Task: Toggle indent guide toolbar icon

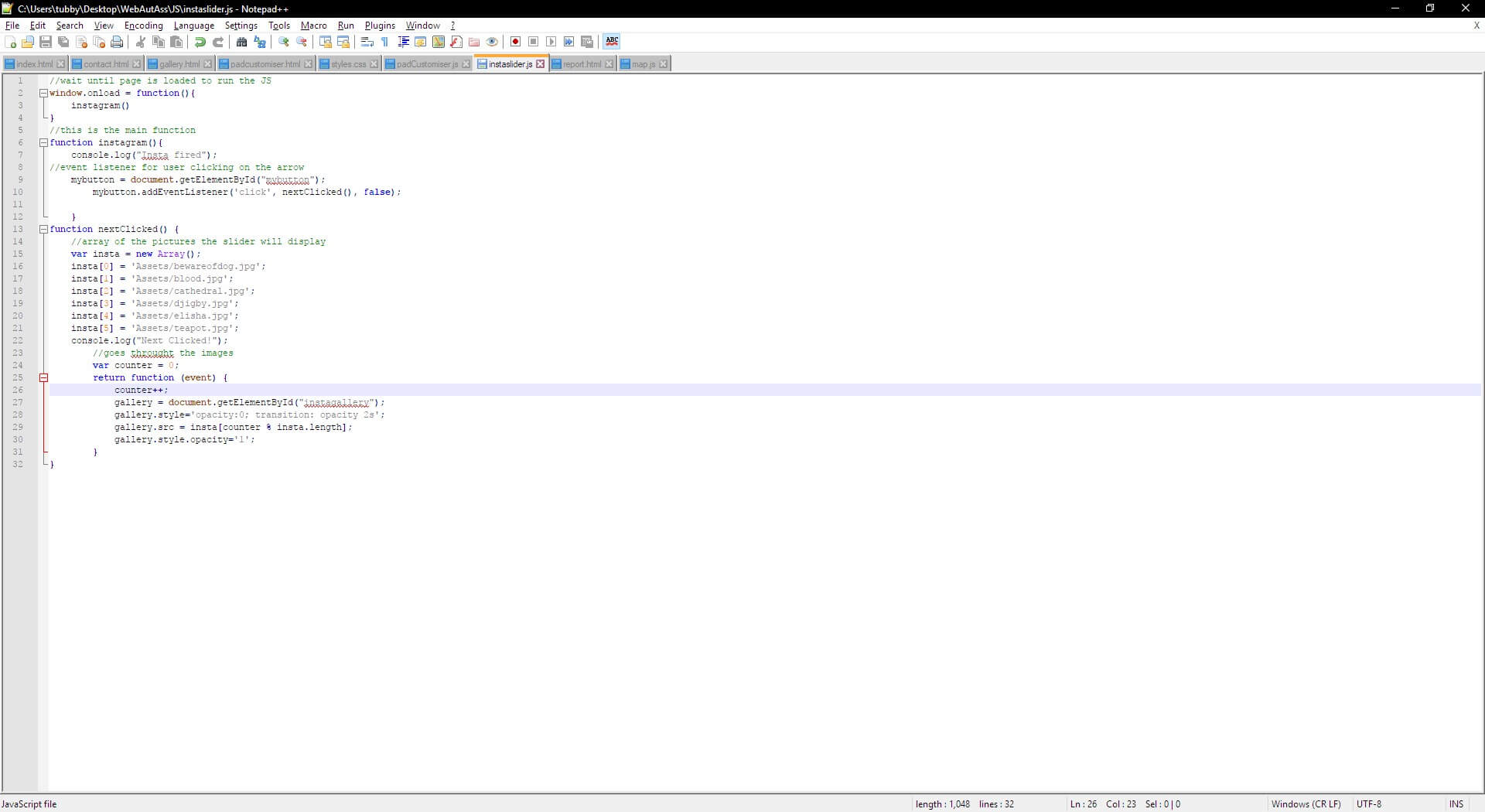Action: point(403,42)
